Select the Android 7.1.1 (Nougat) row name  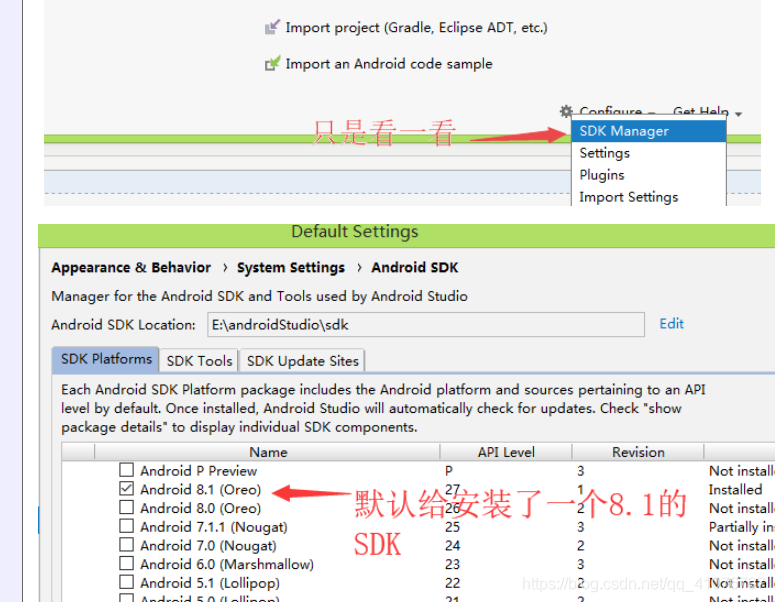214,527
